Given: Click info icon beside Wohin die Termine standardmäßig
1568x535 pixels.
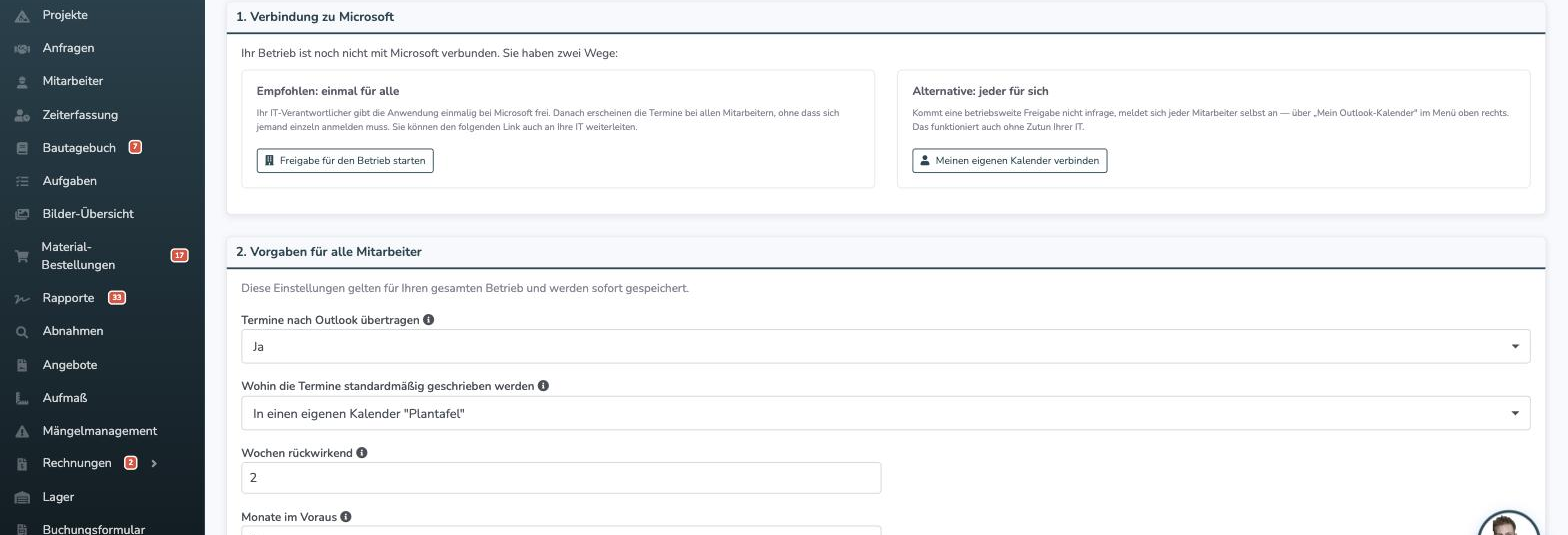Looking at the screenshot, I should coord(544,386).
